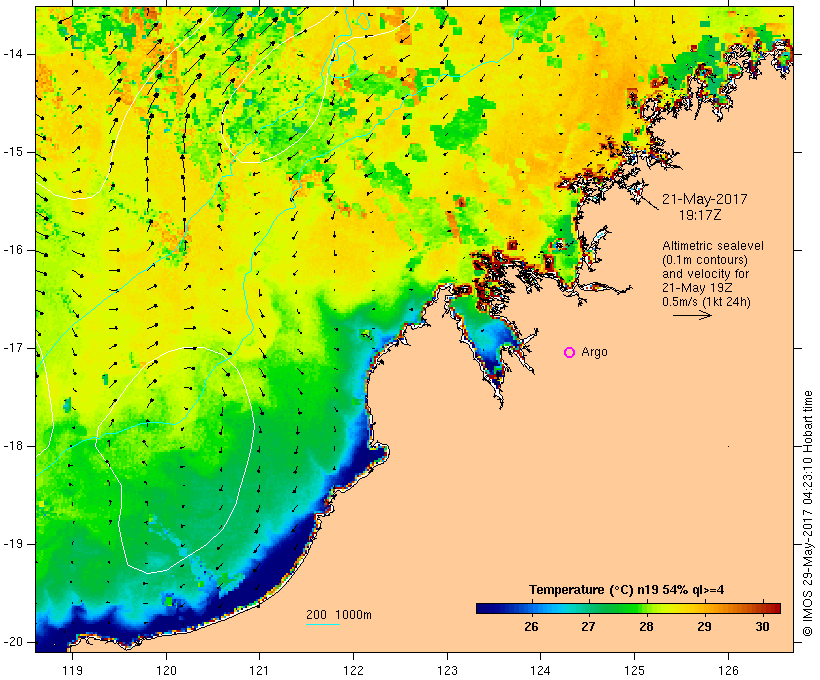This screenshot has width=820, height=680.
Task: Click the longitude label 121
Action: click(x=259, y=670)
